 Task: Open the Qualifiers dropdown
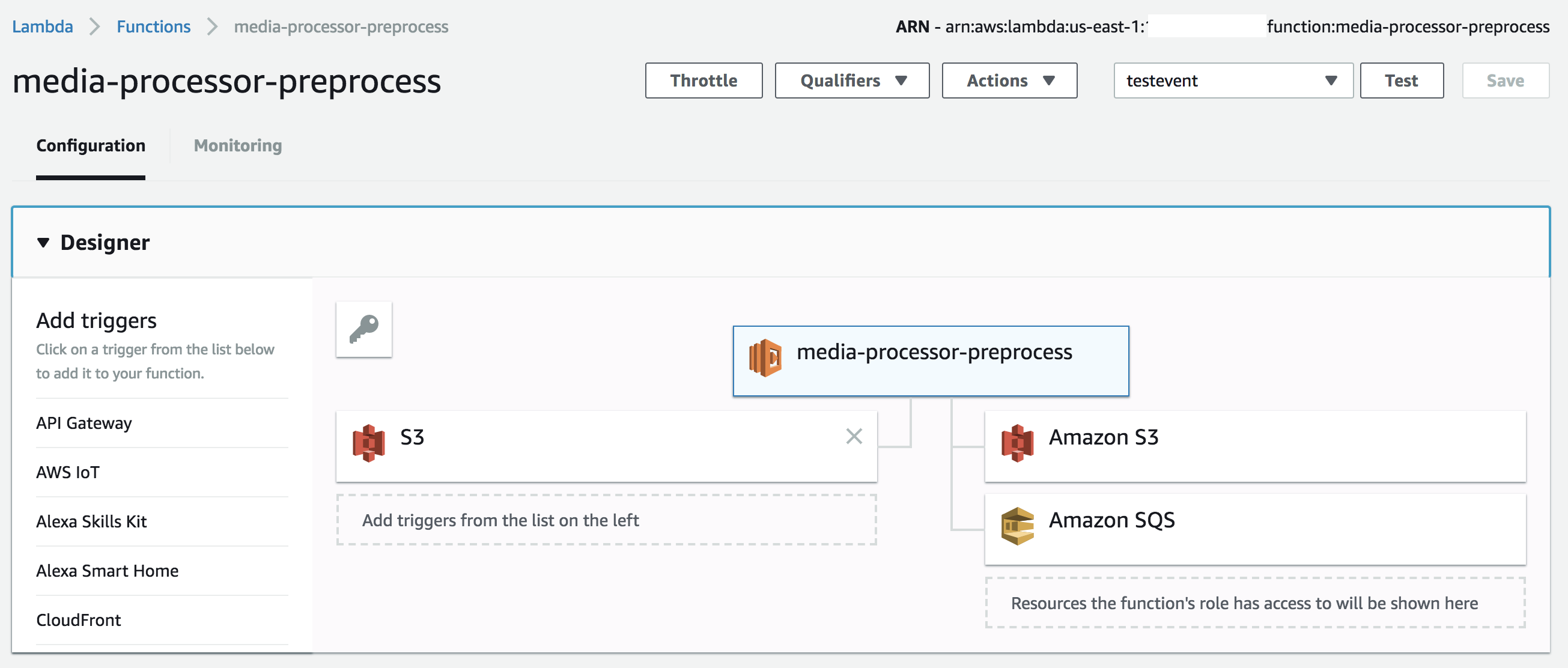(x=851, y=80)
